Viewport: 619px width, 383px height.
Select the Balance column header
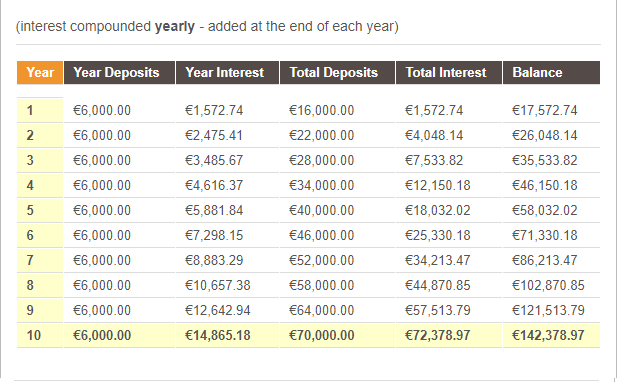551,73
